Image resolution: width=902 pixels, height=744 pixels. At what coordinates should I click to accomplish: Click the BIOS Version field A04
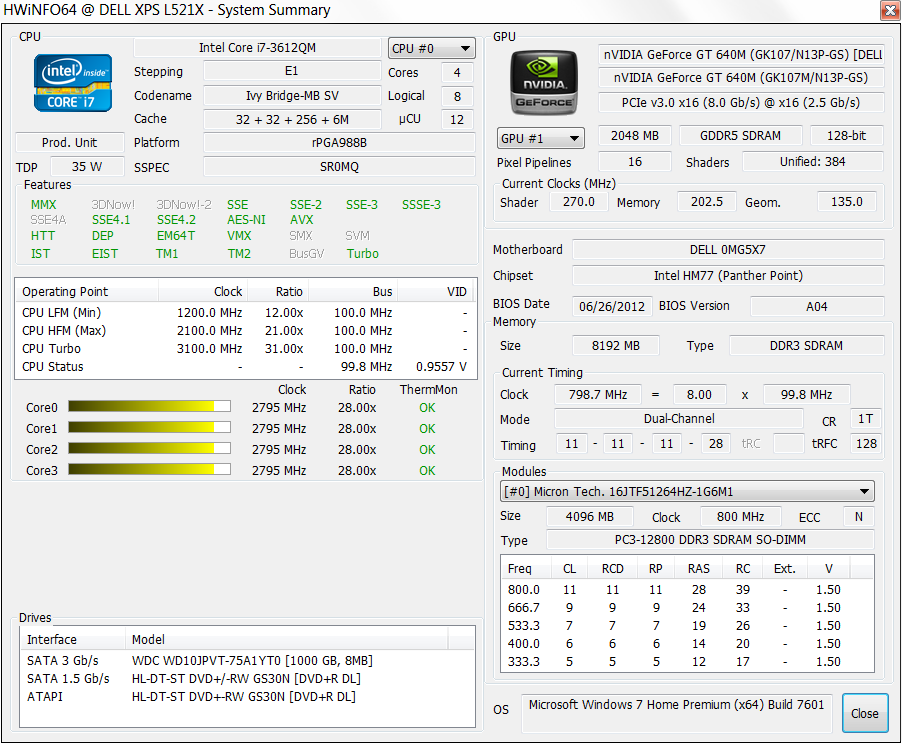tap(817, 306)
